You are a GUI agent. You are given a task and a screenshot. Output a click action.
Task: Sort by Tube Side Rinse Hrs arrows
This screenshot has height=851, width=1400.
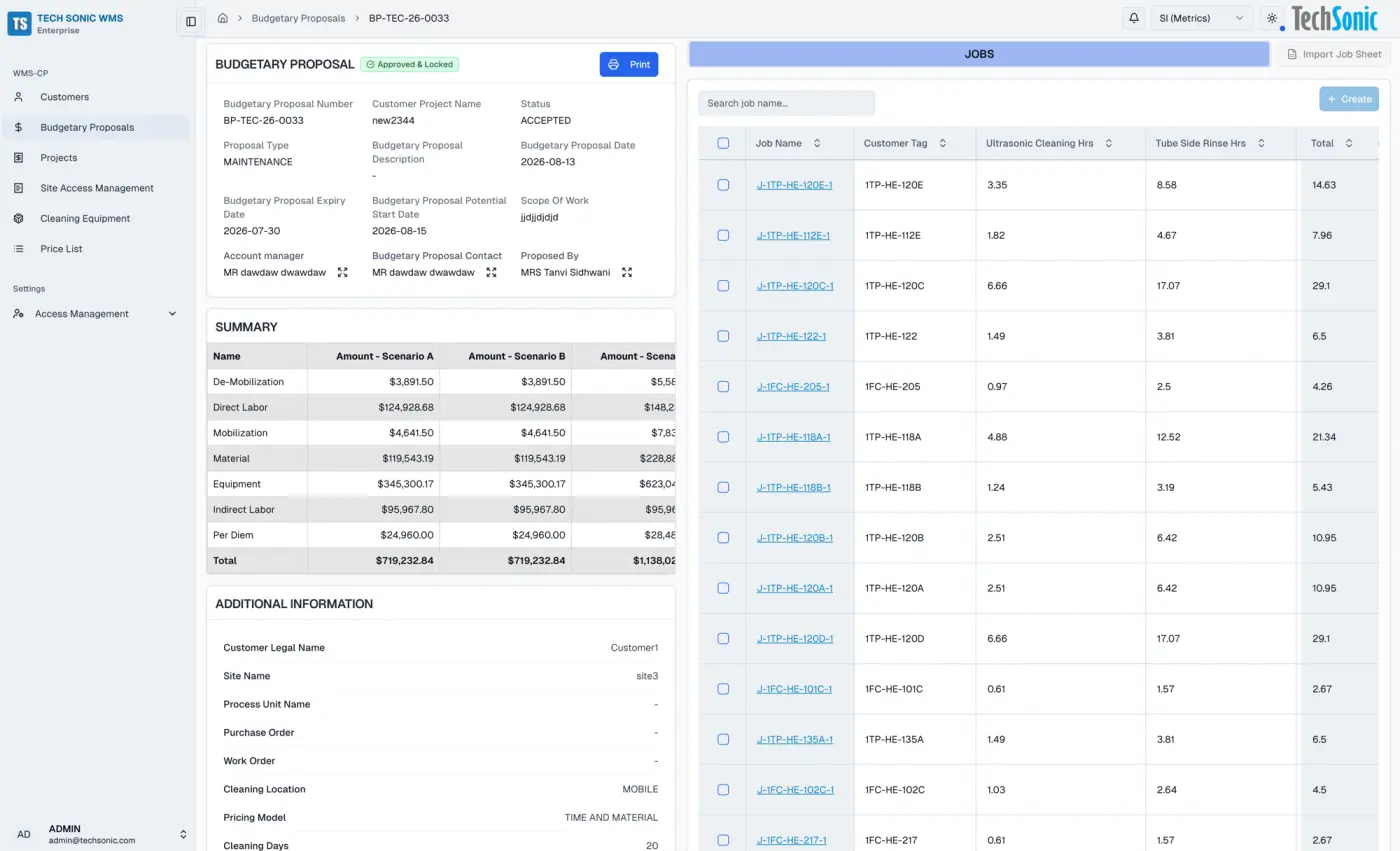1261,143
